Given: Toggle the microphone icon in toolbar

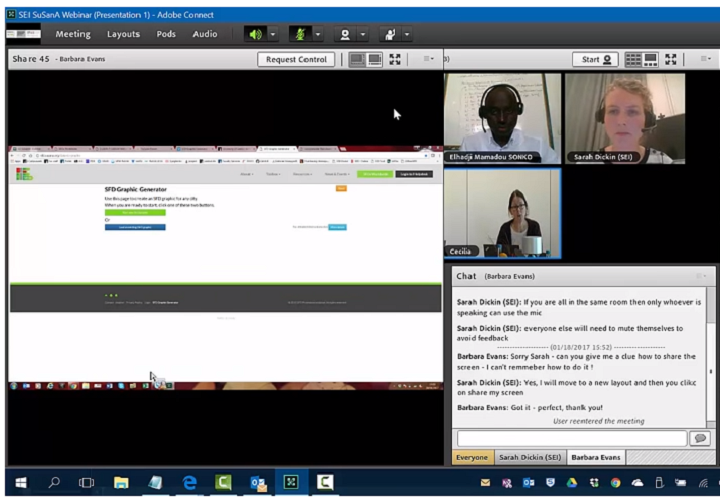Looking at the screenshot, I should click(x=299, y=34).
